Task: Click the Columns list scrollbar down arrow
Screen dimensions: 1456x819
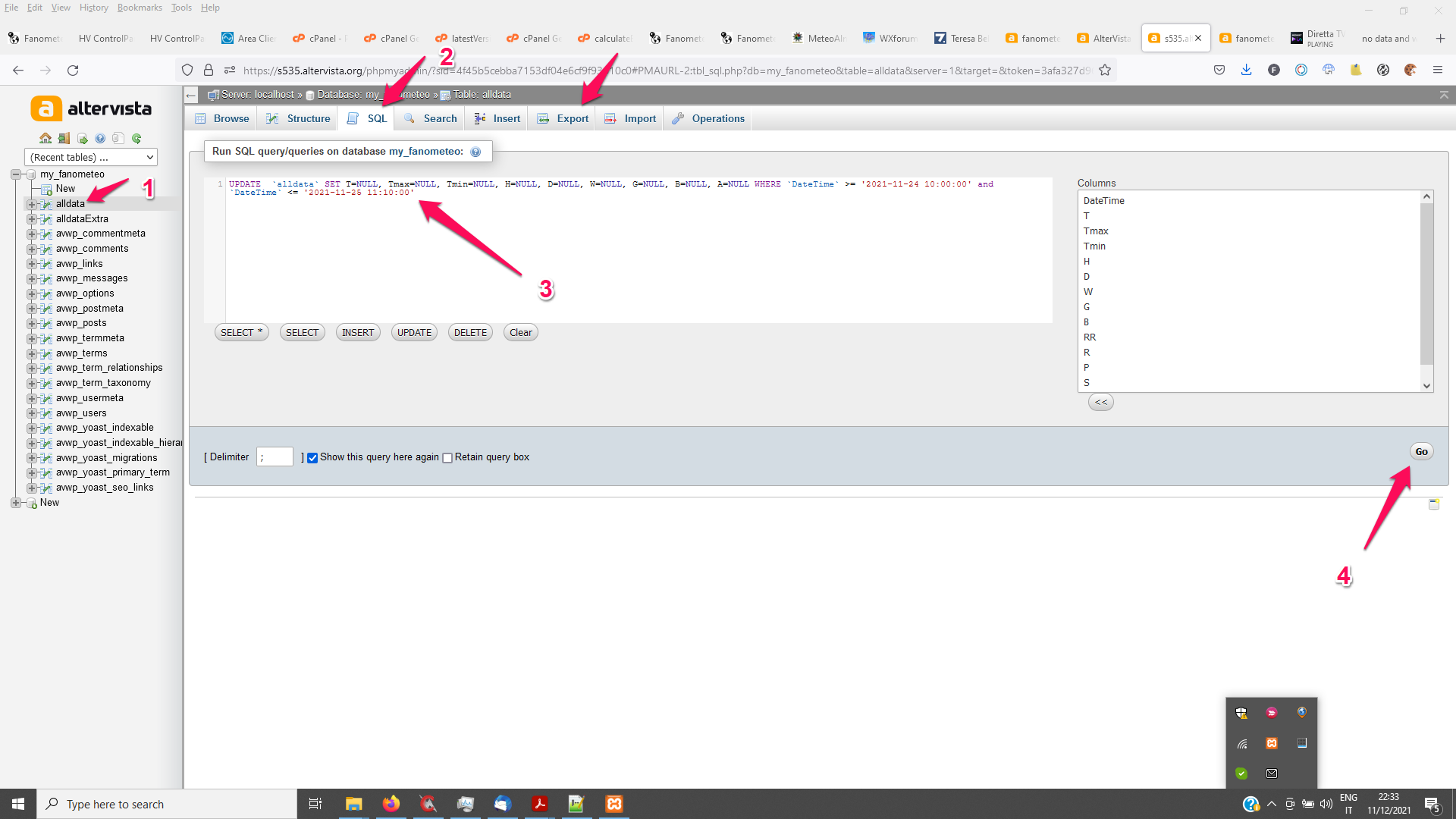Action: pos(1426,385)
